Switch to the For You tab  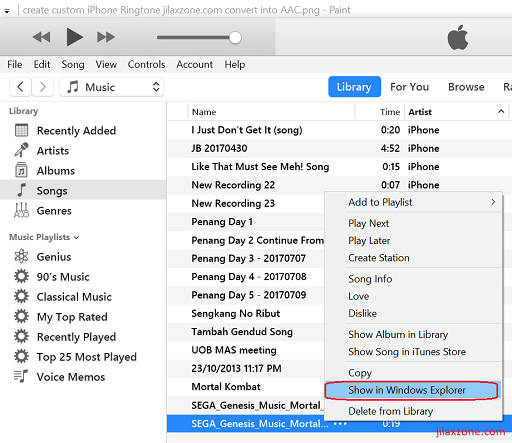[409, 87]
